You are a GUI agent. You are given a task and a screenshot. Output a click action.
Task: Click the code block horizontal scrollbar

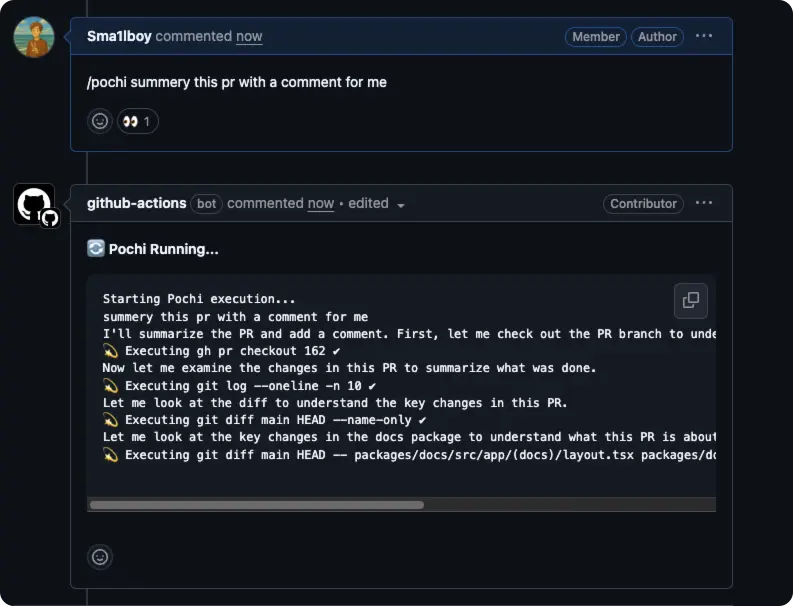[257, 505]
